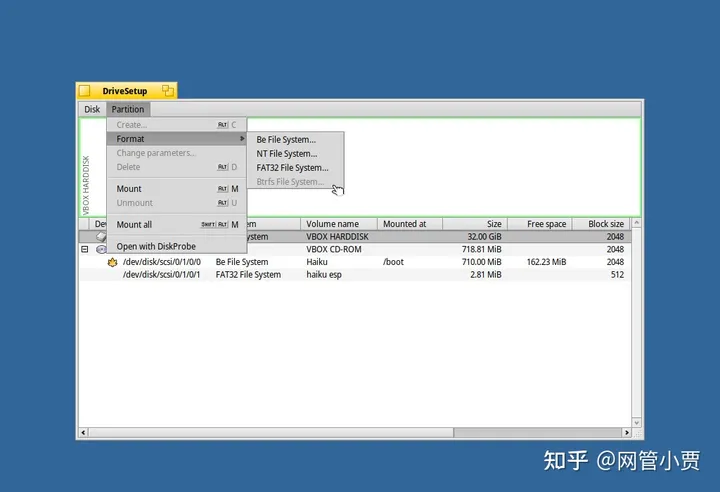
Task: Sort by the Volume name column header
Action: pyautogui.click(x=339, y=224)
